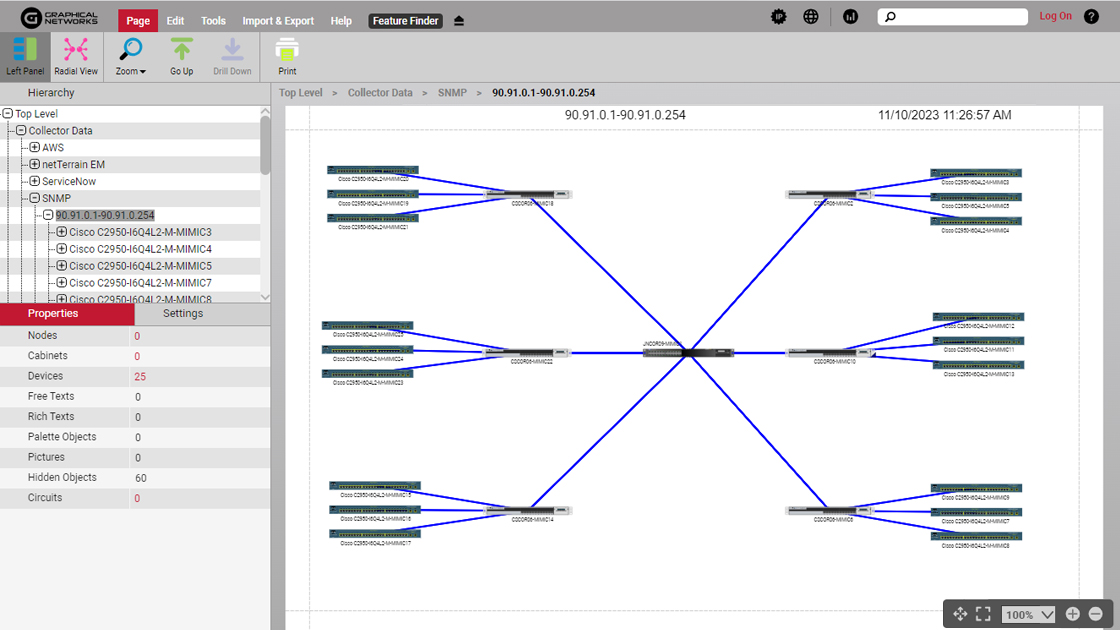This screenshot has width=1120, height=630.
Task: Click the fit-to-screen icon in zoom bar
Action: click(982, 614)
